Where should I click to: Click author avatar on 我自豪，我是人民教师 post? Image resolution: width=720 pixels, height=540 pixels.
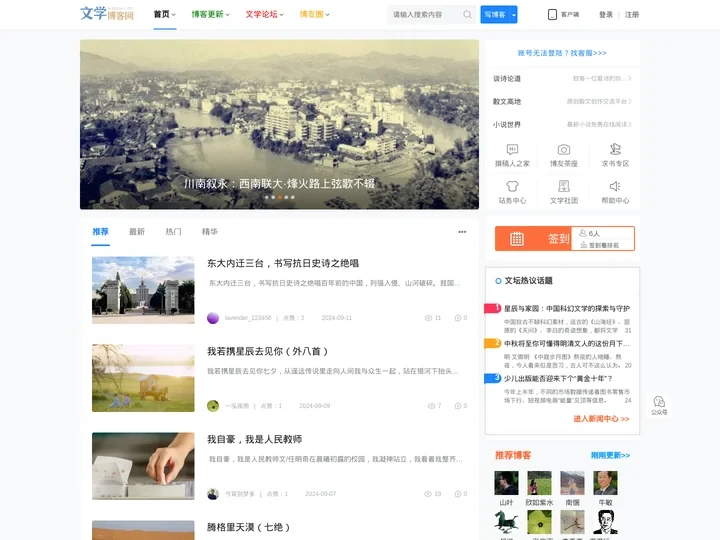click(x=213, y=494)
